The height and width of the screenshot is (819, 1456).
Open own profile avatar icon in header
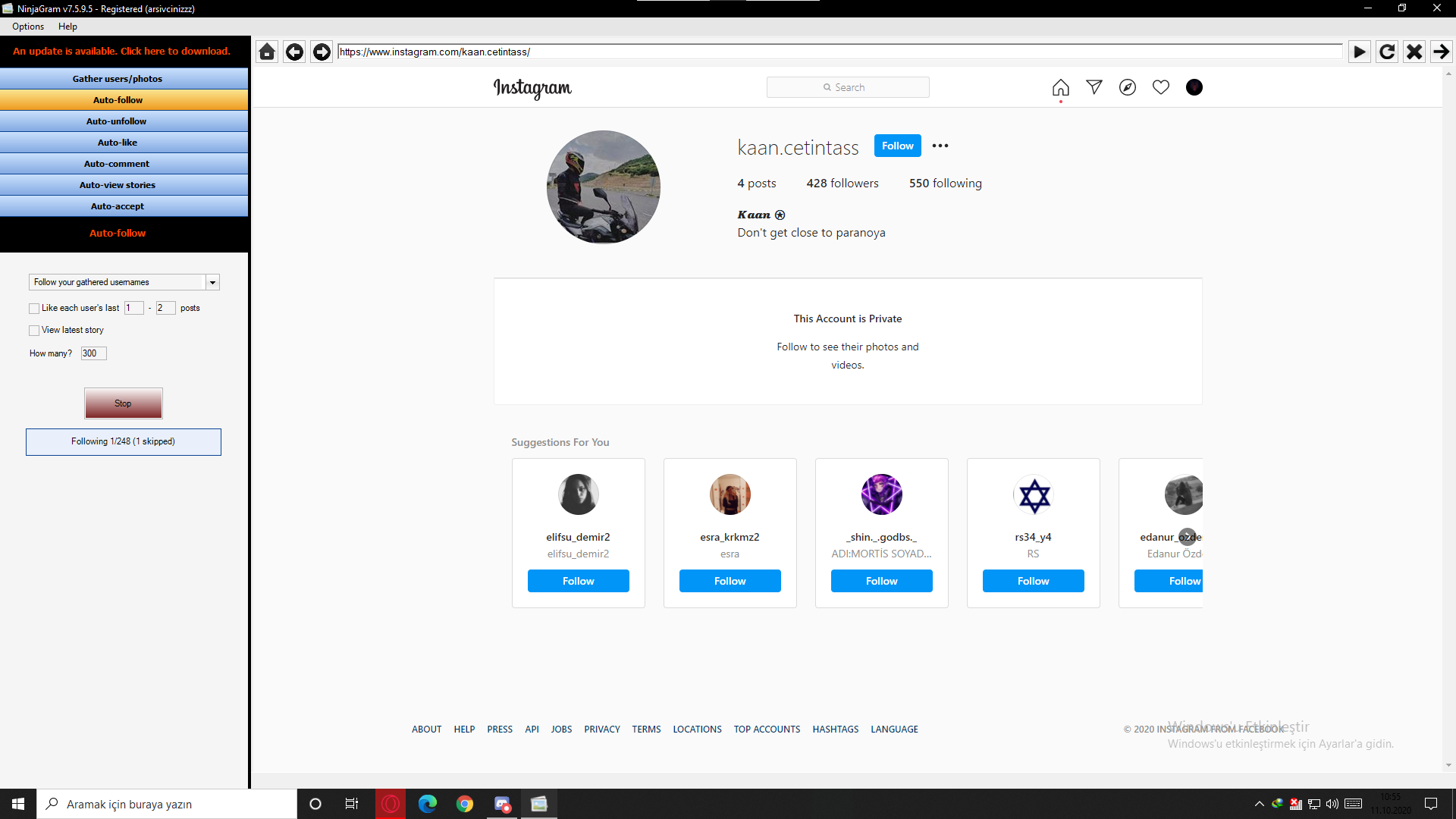[x=1194, y=87]
